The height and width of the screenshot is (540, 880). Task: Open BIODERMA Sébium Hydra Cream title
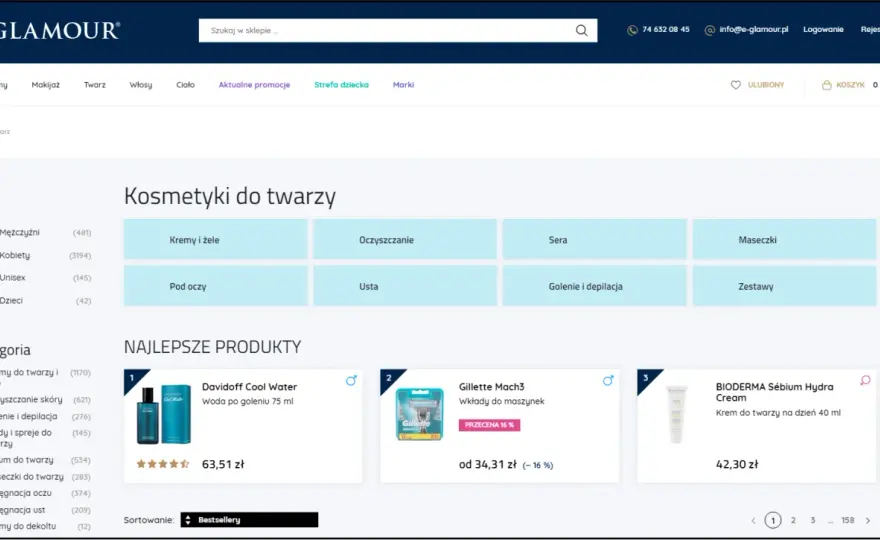774,392
